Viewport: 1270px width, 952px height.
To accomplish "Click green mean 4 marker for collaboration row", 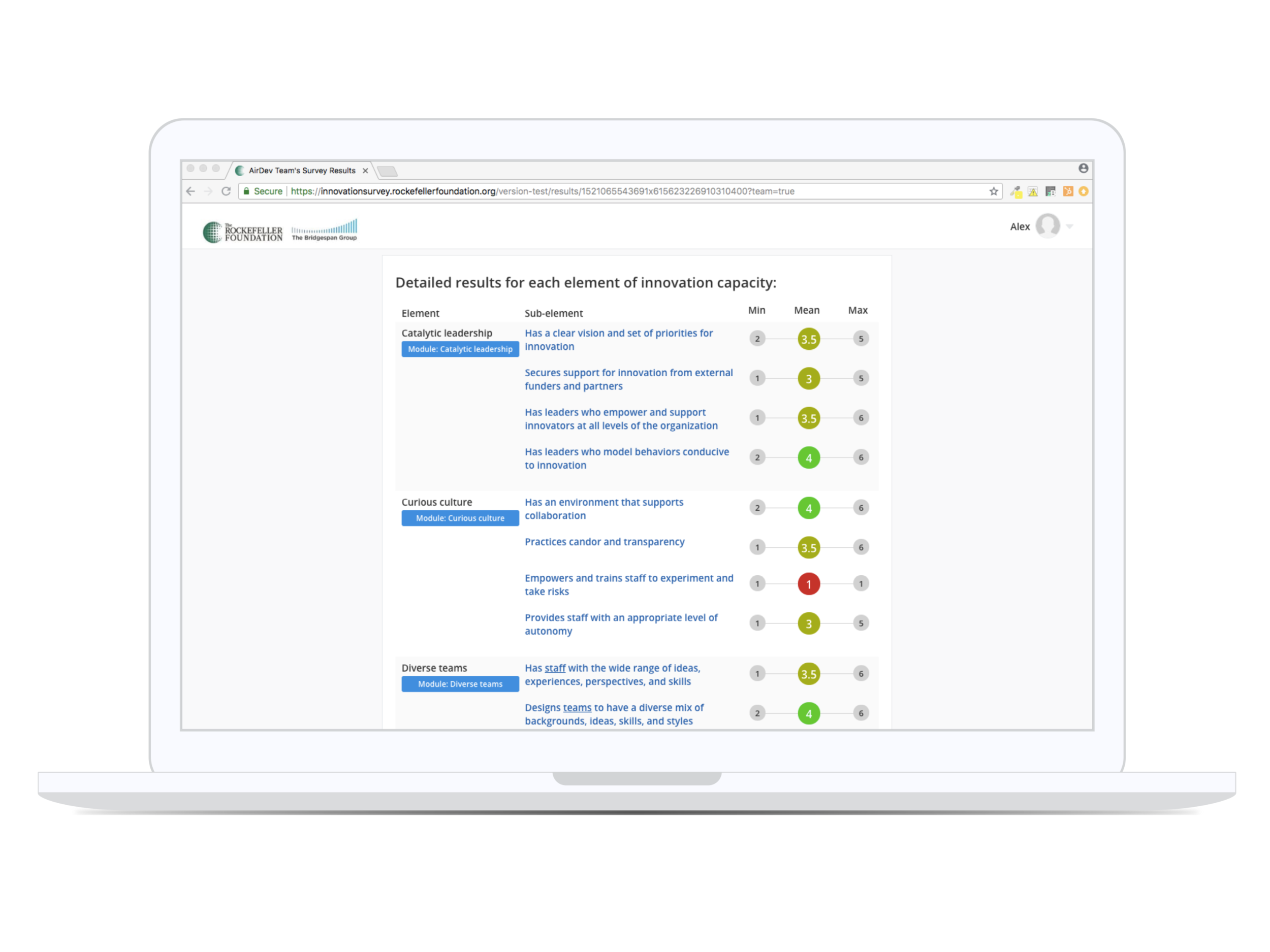I will (x=808, y=508).
